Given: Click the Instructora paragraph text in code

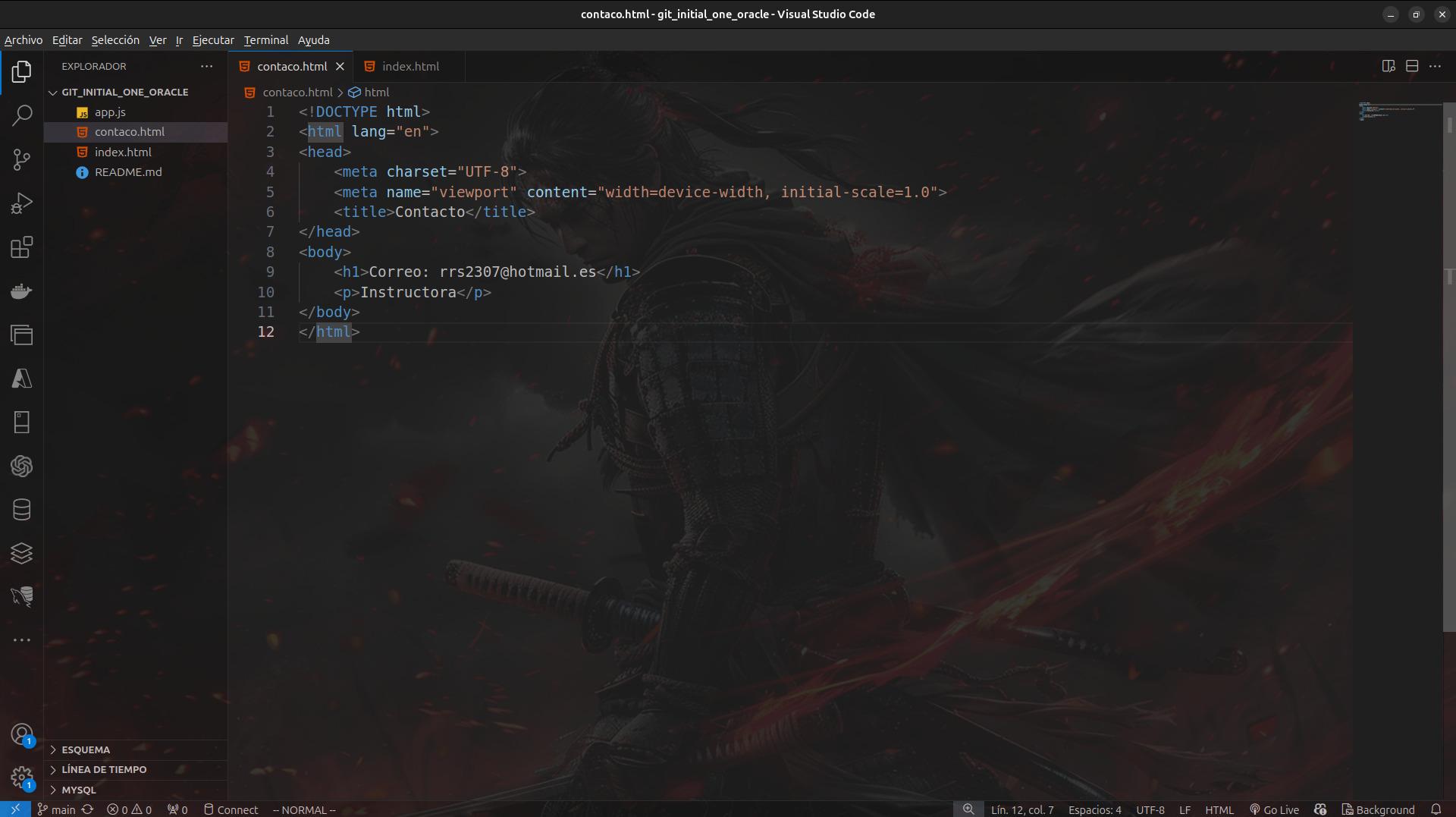Looking at the screenshot, I should 408,292.
